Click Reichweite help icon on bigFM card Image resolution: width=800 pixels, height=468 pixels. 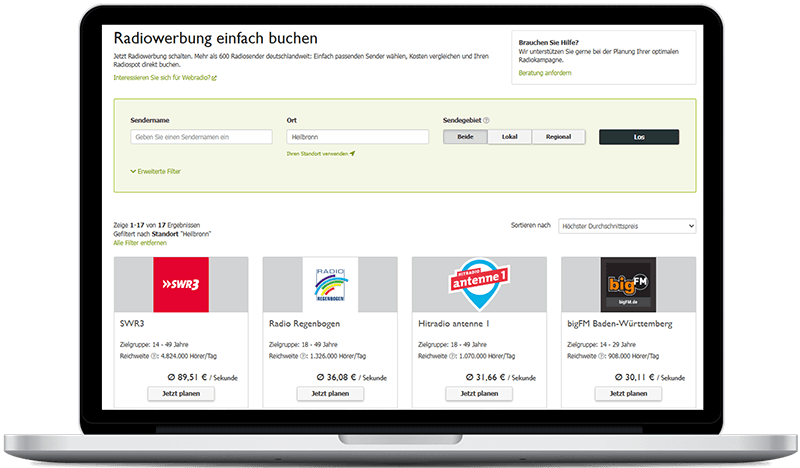point(601,356)
